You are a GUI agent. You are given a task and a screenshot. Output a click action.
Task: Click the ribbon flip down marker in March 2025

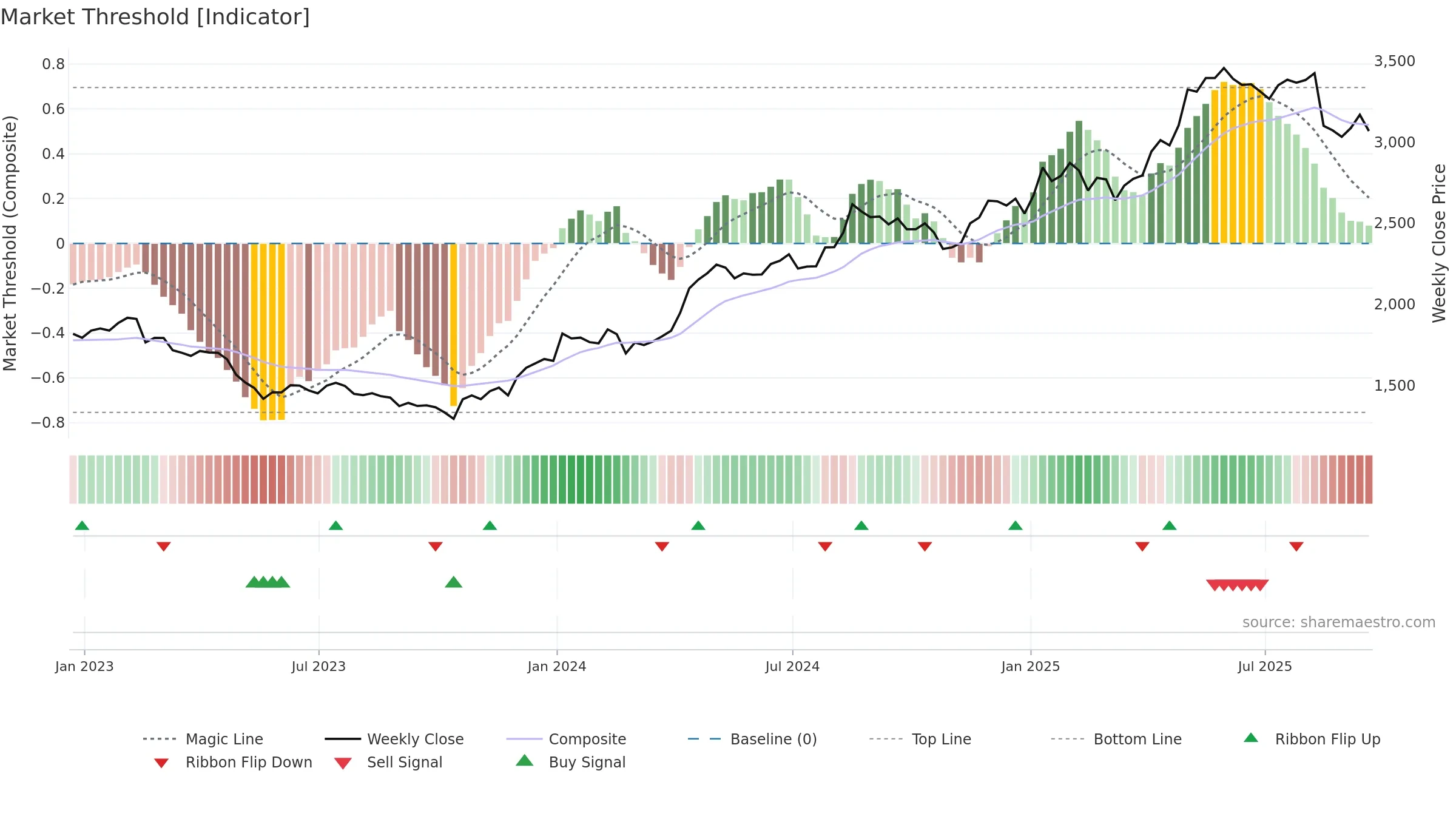coord(1142,547)
